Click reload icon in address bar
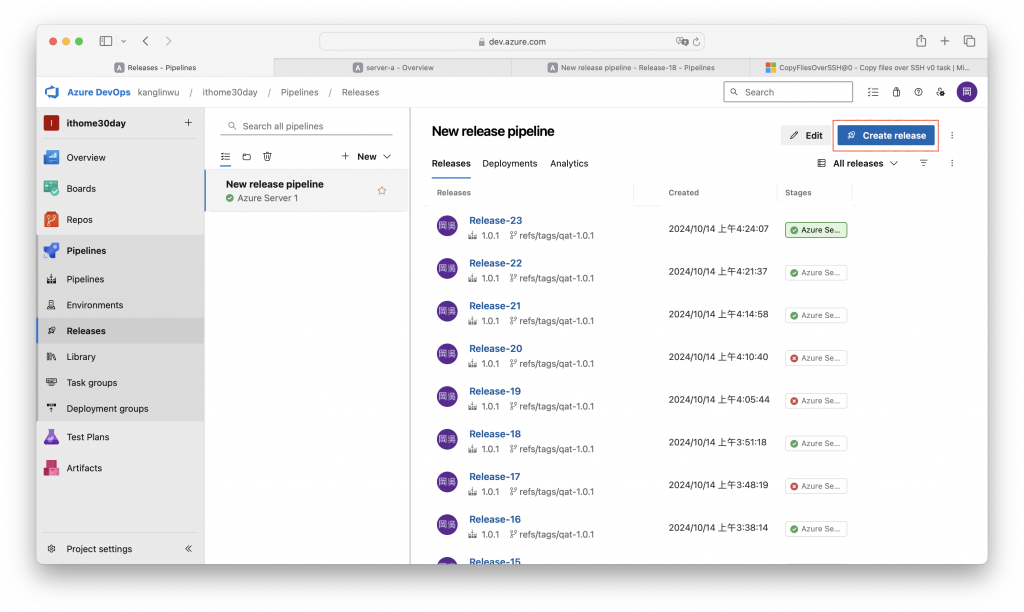 tap(697, 42)
